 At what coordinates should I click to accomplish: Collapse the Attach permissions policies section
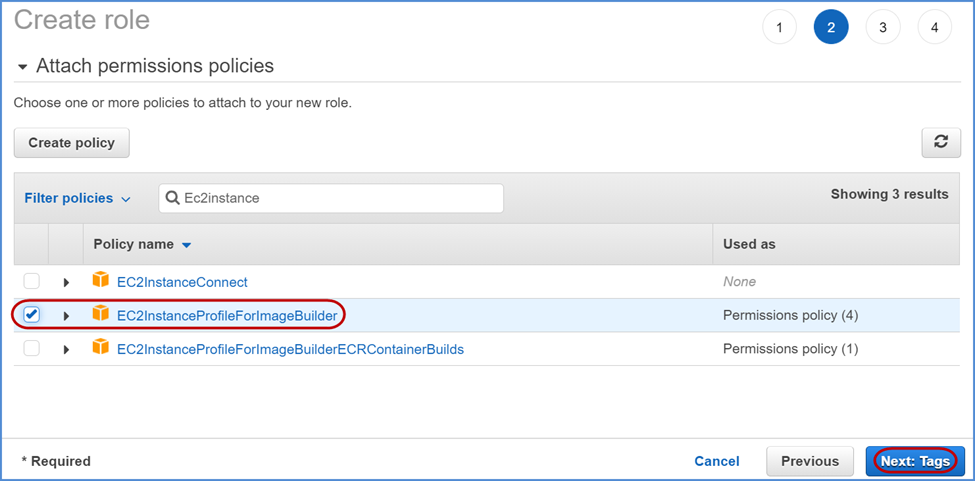pos(23,66)
